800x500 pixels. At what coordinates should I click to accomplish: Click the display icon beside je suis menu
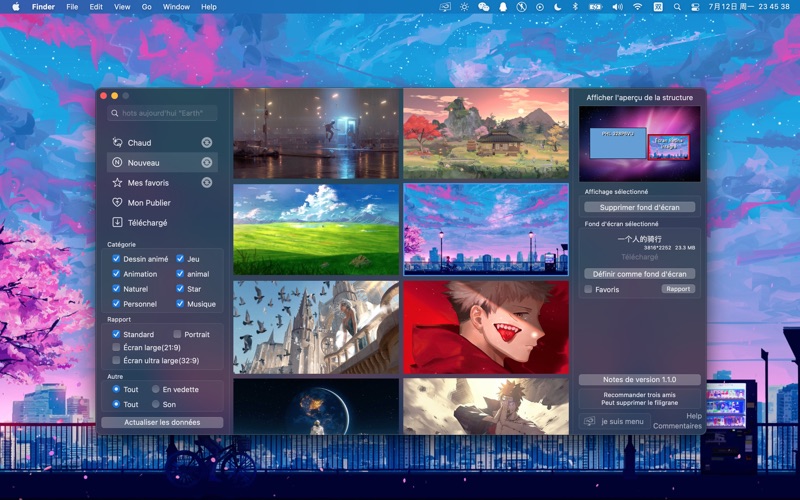[x=589, y=421]
